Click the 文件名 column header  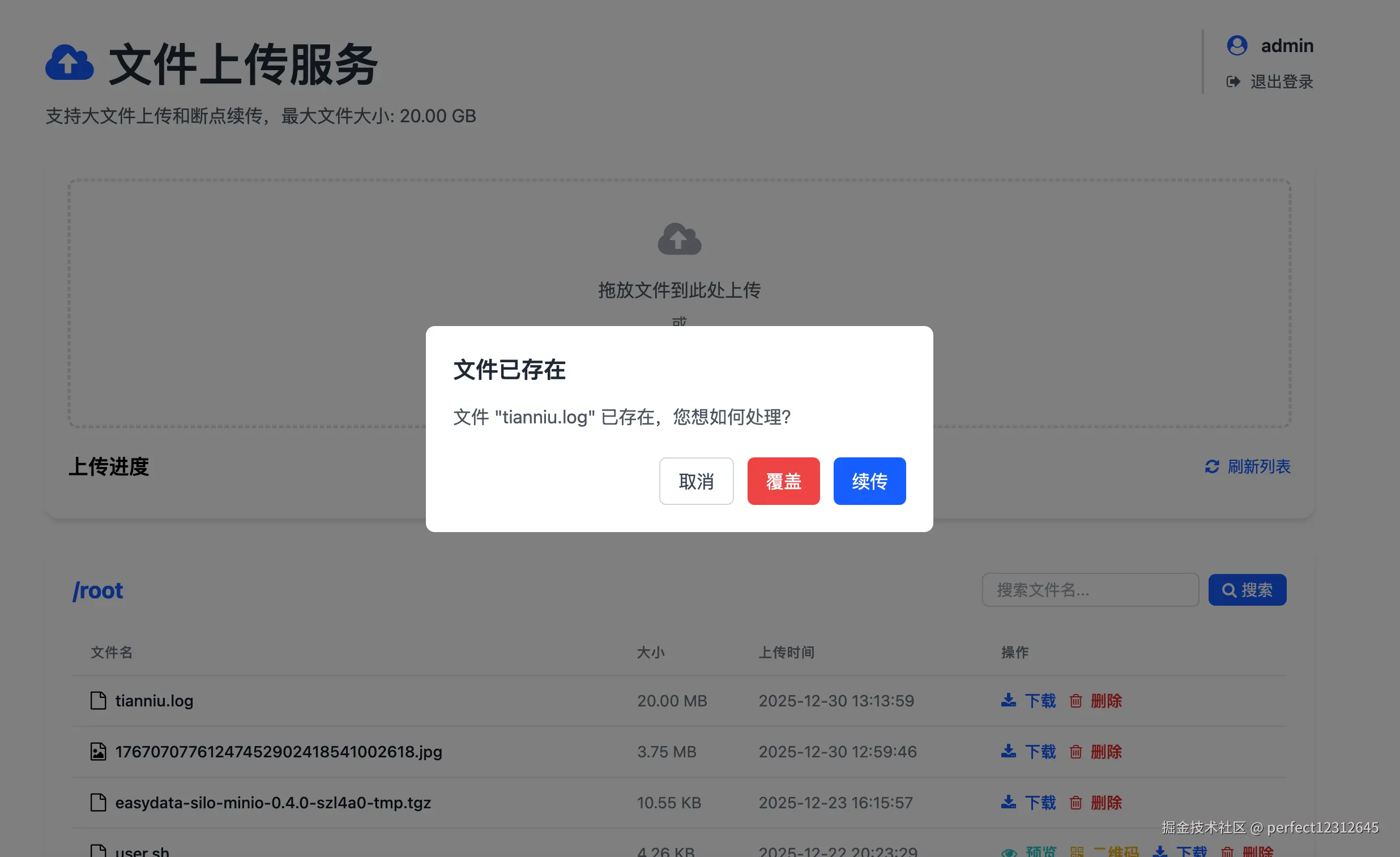click(x=112, y=652)
